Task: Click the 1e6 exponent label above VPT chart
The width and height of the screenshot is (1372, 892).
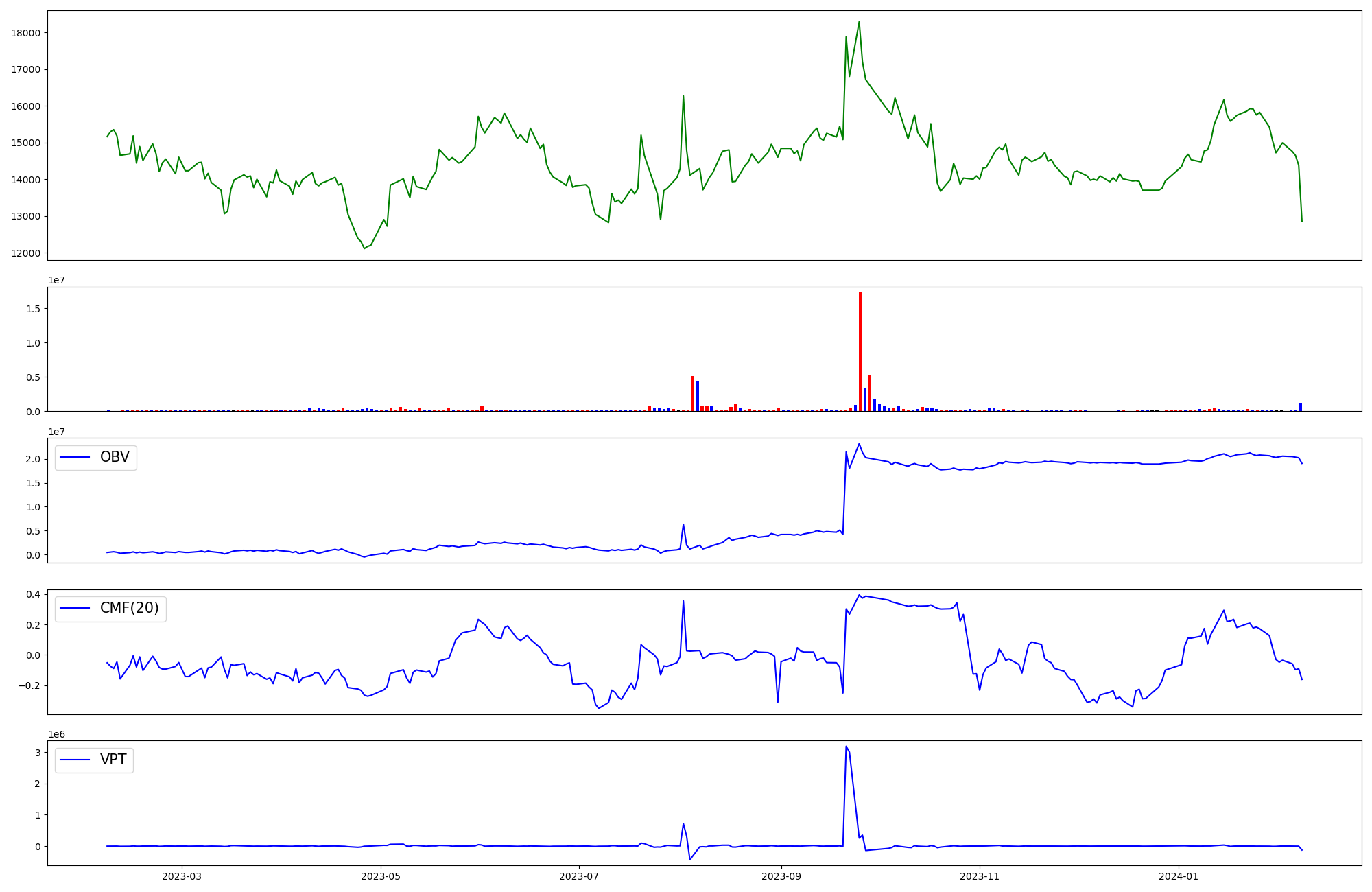Action: 56,734
